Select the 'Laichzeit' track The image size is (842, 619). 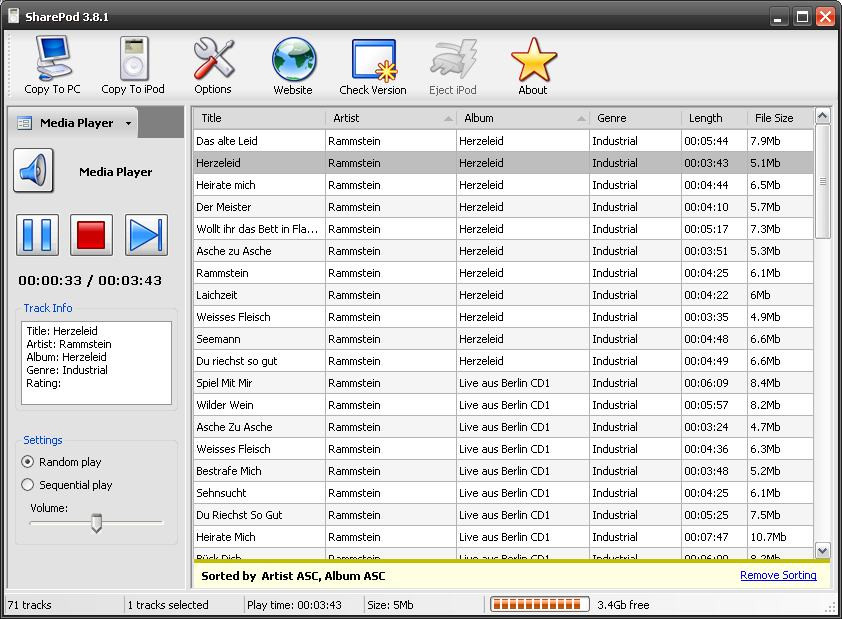point(503,295)
